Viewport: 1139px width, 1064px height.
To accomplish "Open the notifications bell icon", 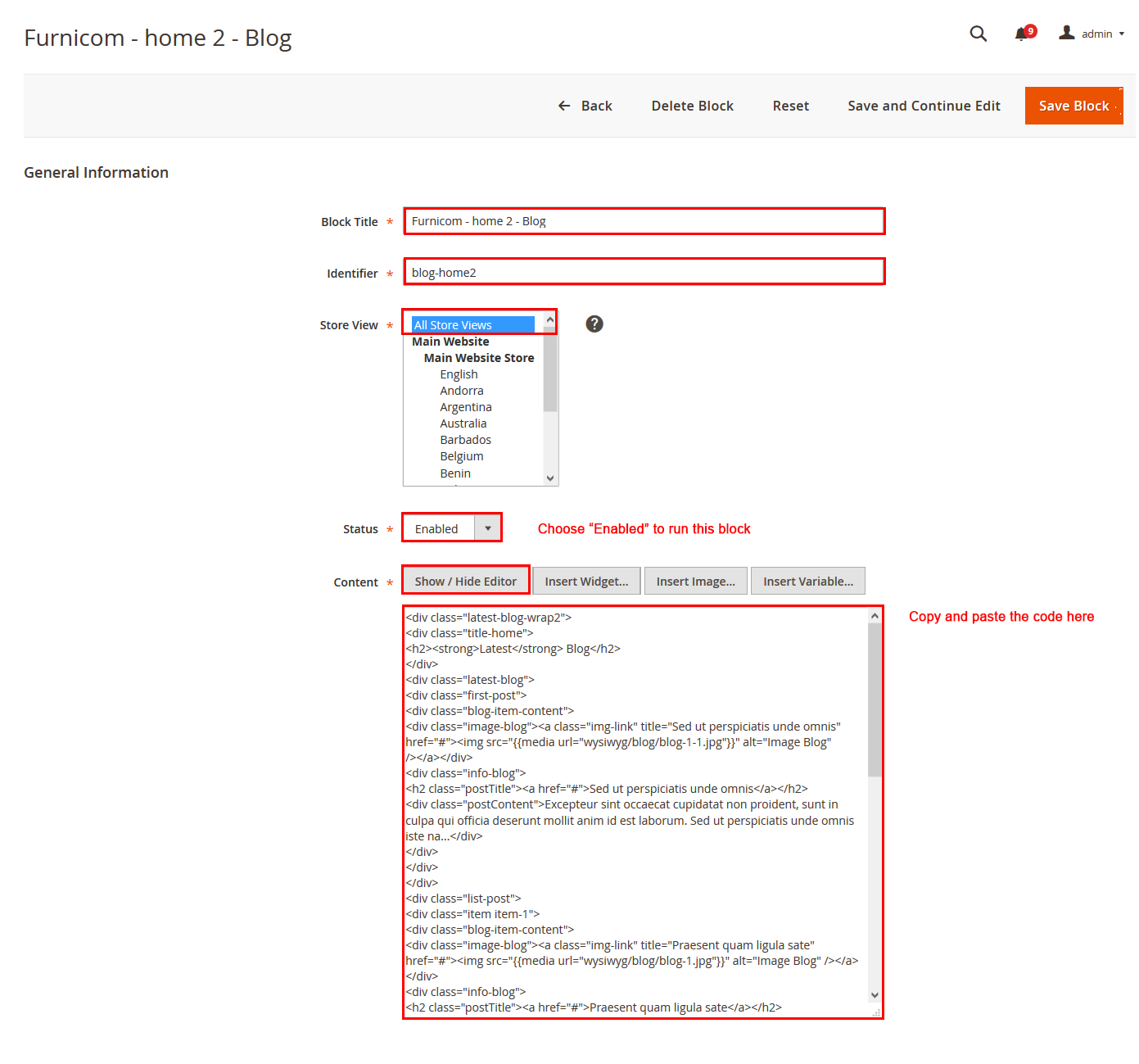I will click(x=1021, y=34).
